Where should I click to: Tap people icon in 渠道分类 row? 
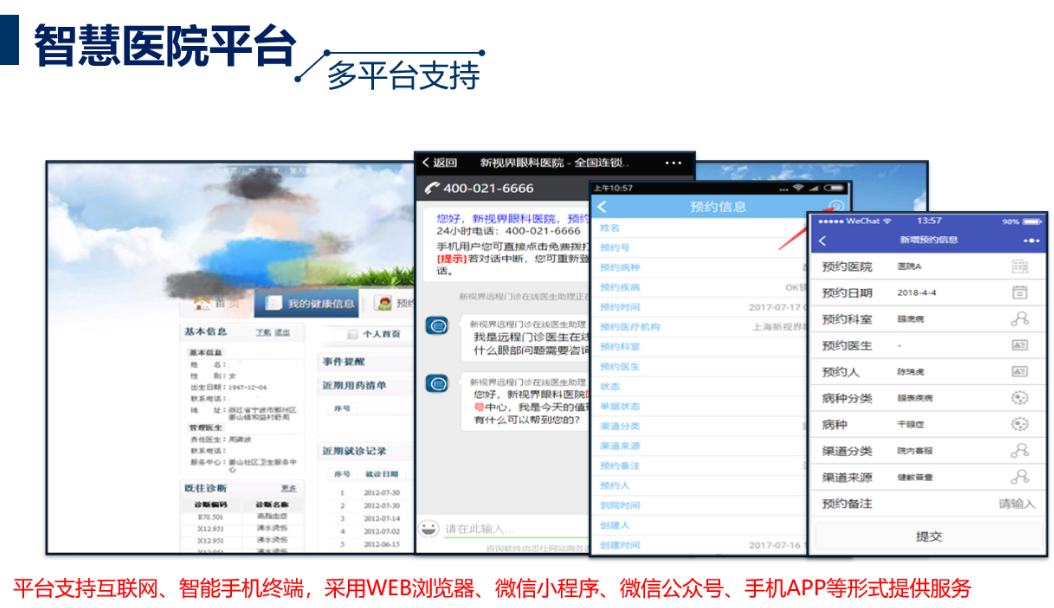[x=1020, y=450]
